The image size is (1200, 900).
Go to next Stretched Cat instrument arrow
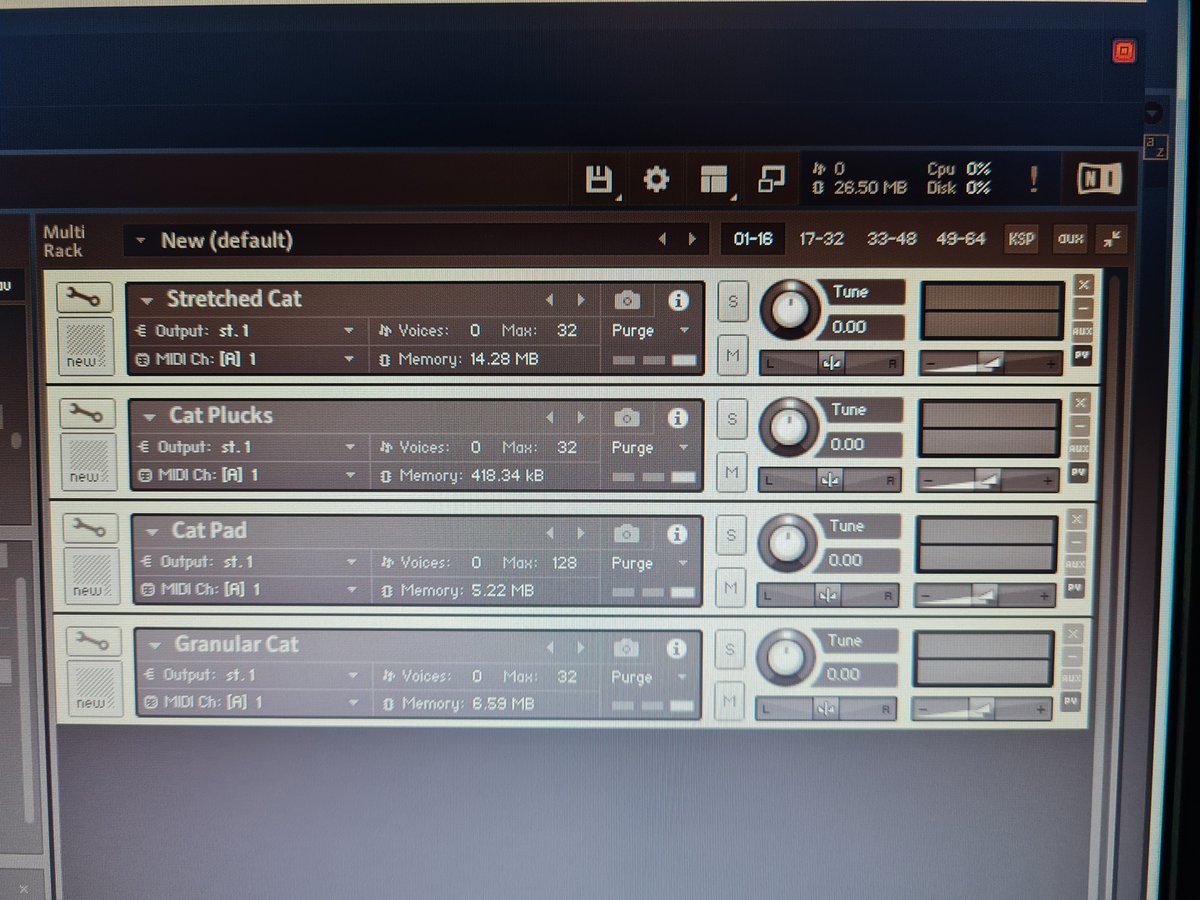[x=581, y=300]
